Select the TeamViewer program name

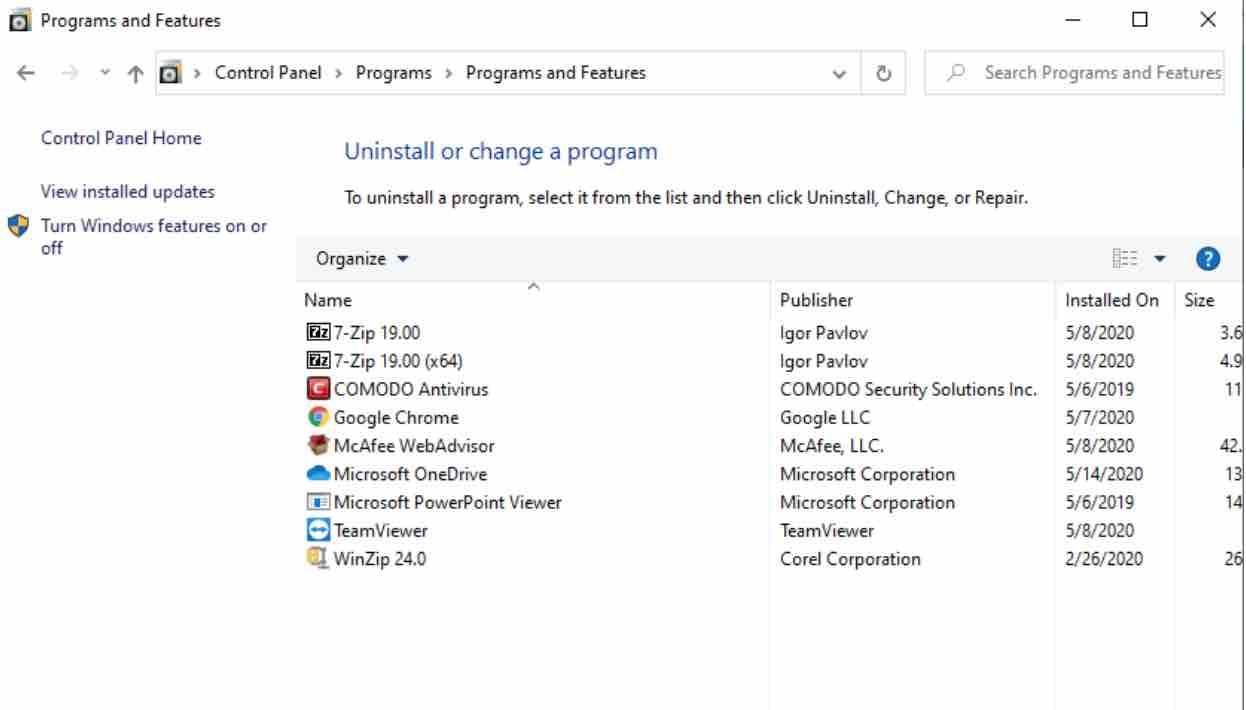tap(380, 530)
